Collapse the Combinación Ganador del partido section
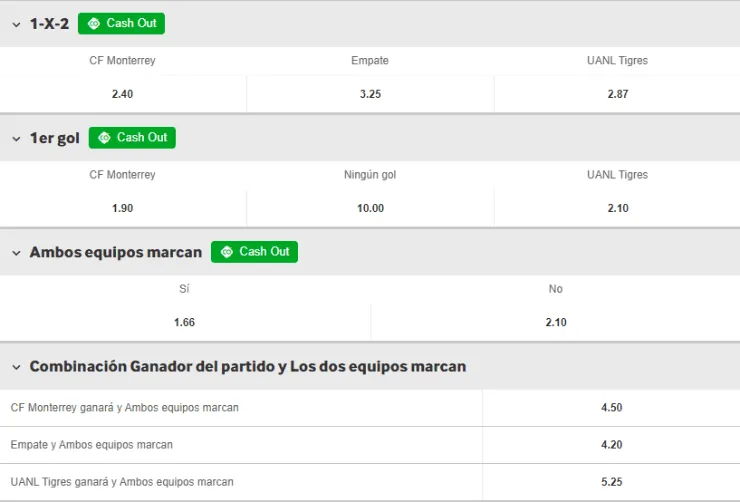Viewport: 740px width, 502px height. [x=16, y=367]
